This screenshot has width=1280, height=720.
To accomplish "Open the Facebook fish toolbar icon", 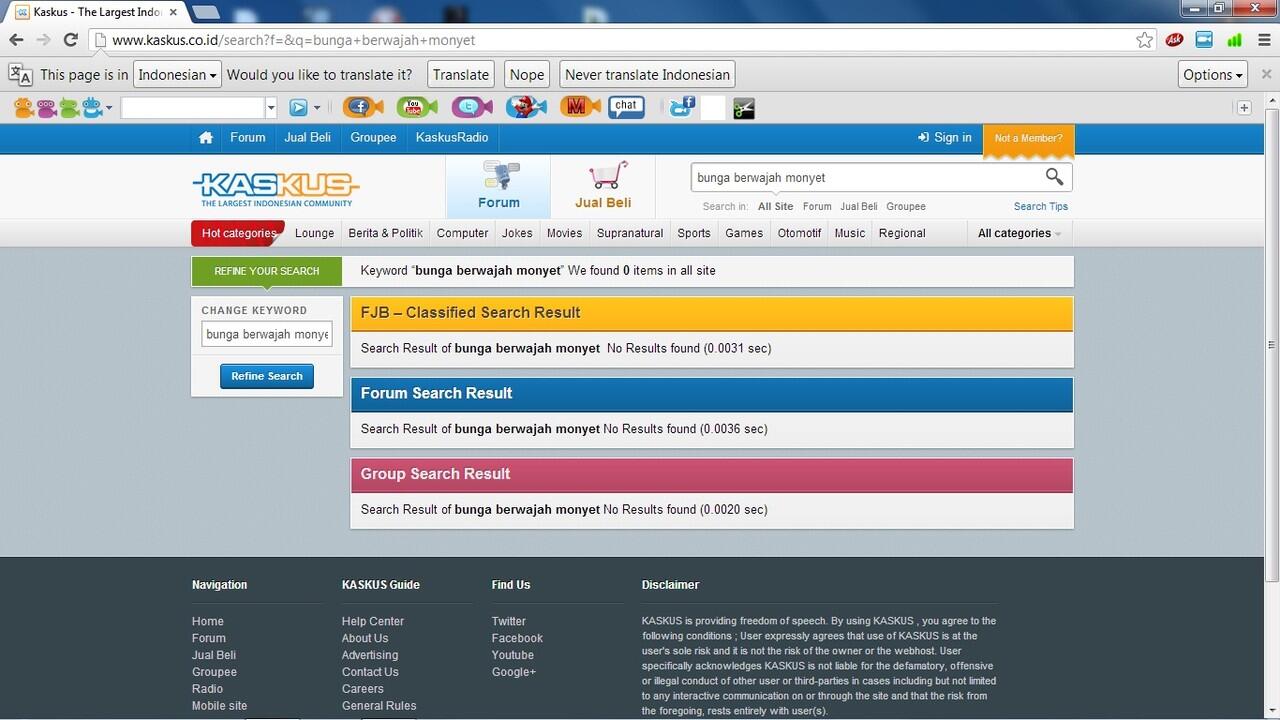I will tap(363, 107).
